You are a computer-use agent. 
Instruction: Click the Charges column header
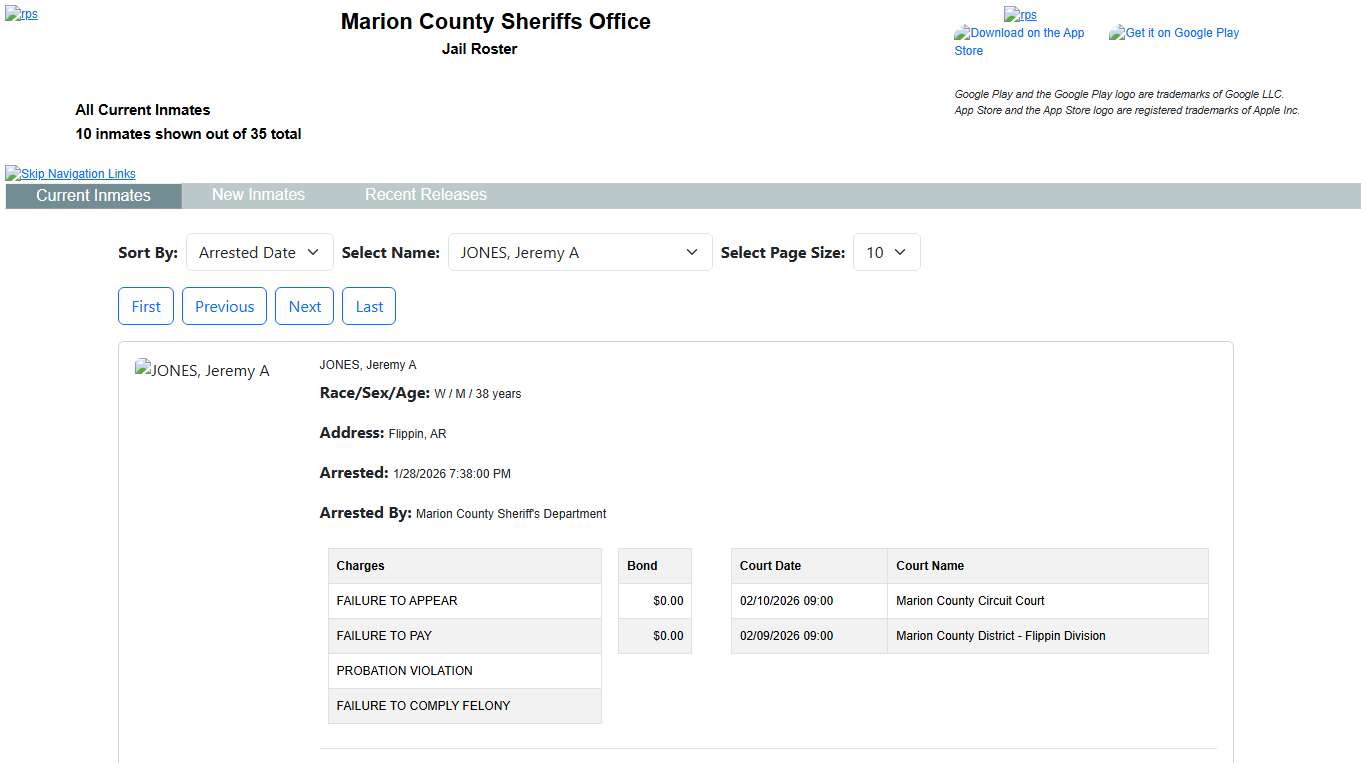pos(464,566)
